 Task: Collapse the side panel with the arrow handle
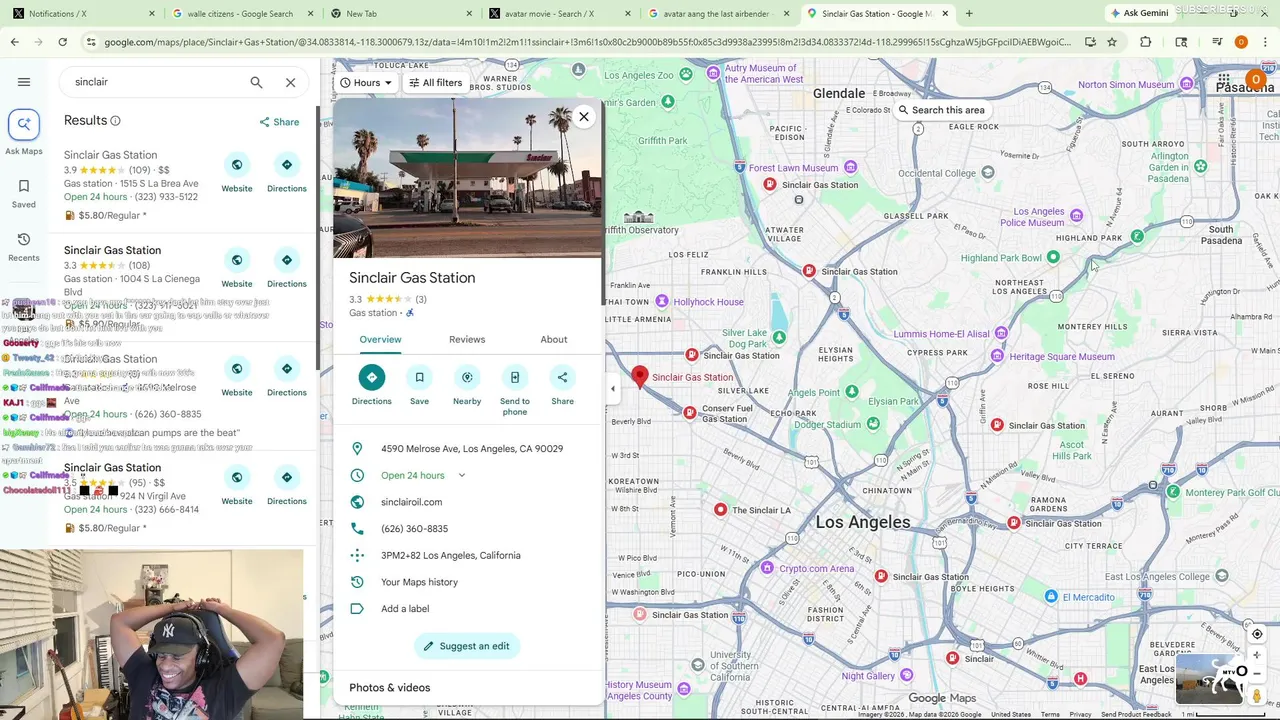pos(613,389)
